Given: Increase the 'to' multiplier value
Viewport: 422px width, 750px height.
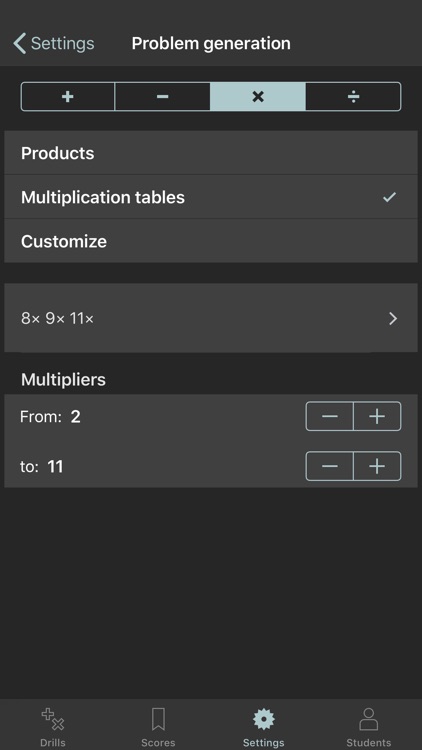Looking at the screenshot, I should (x=377, y=466).
